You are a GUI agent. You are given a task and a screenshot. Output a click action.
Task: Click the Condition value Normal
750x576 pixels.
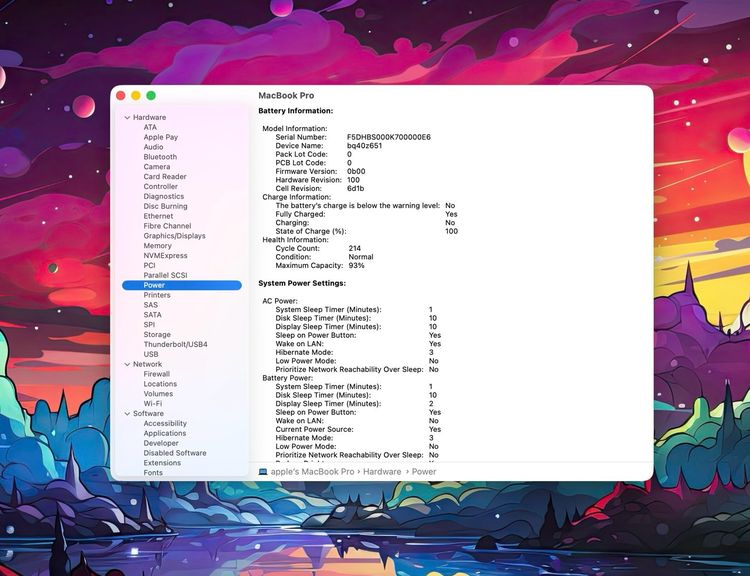click(x=361, y=257)
